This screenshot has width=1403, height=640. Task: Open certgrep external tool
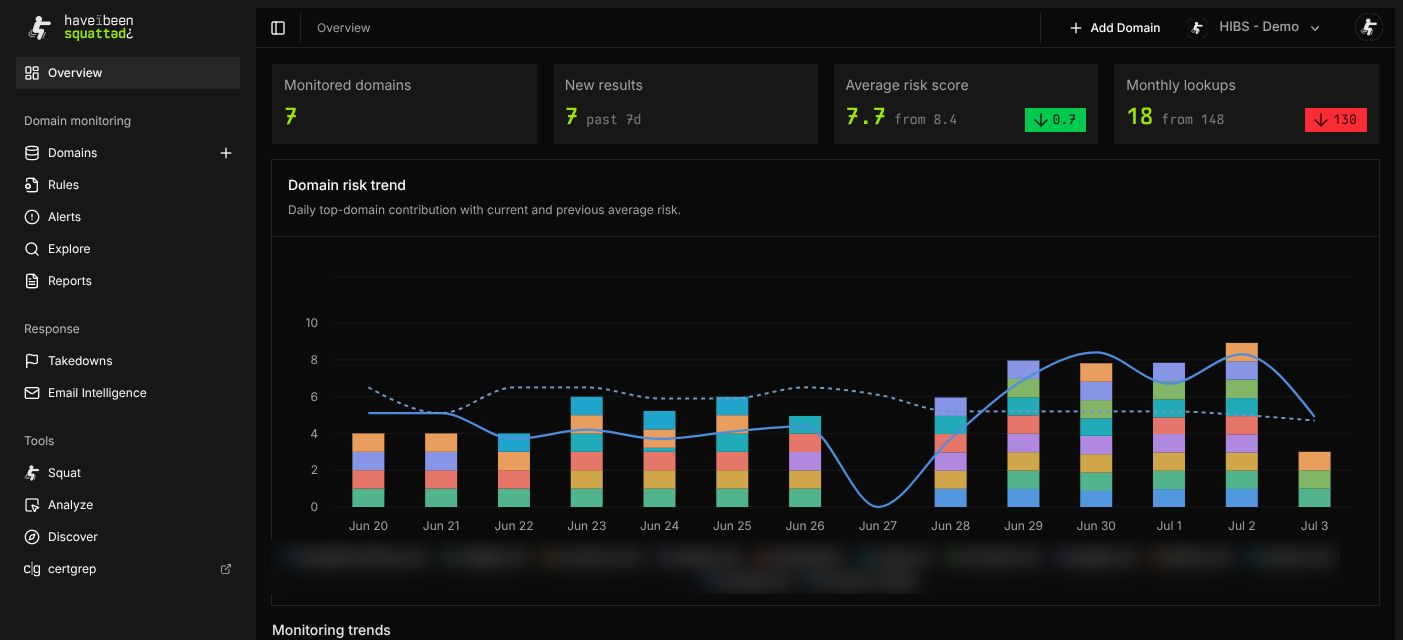128,569
